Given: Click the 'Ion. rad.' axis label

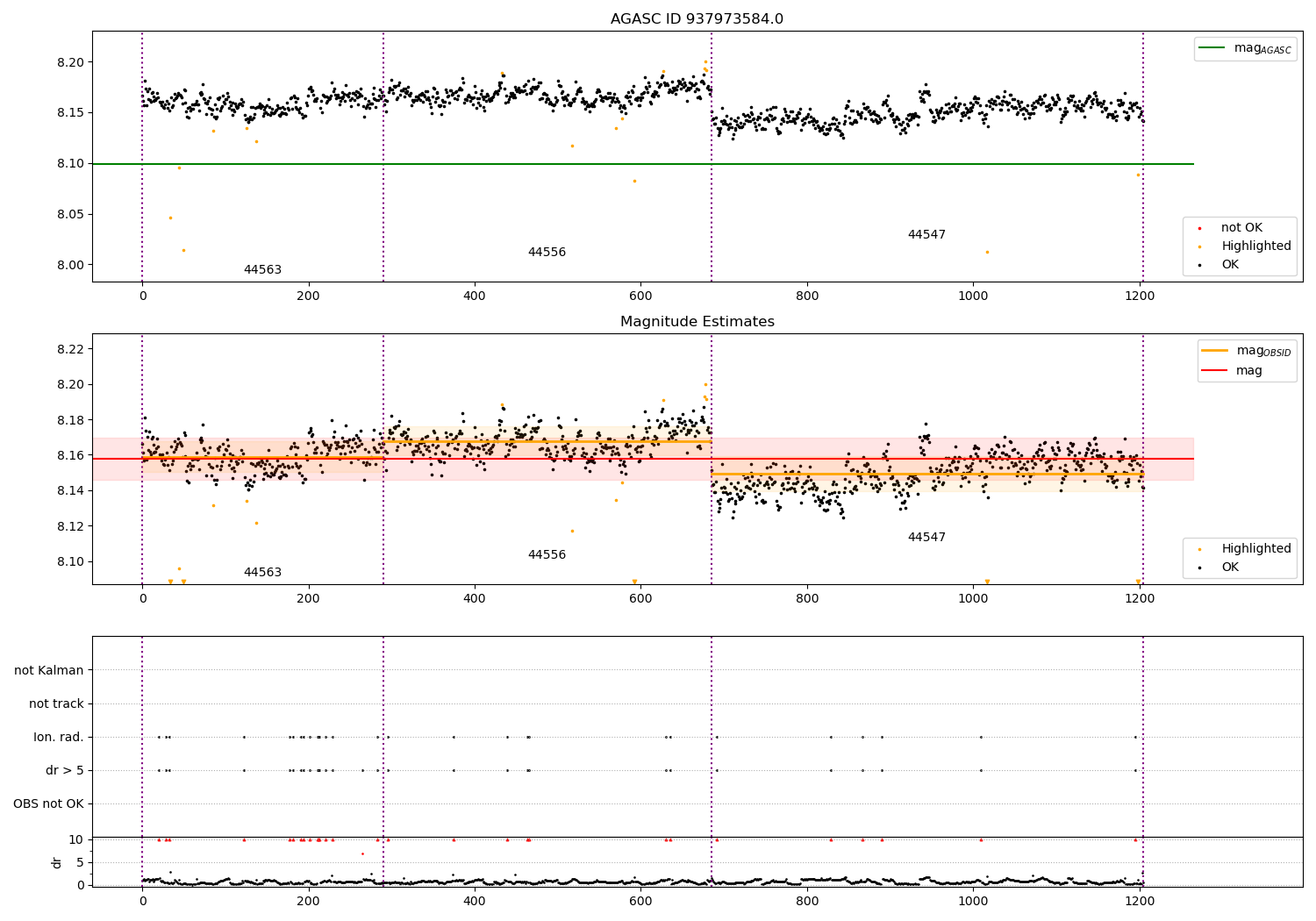Looking at the screenshot, I should click(59, 738).
